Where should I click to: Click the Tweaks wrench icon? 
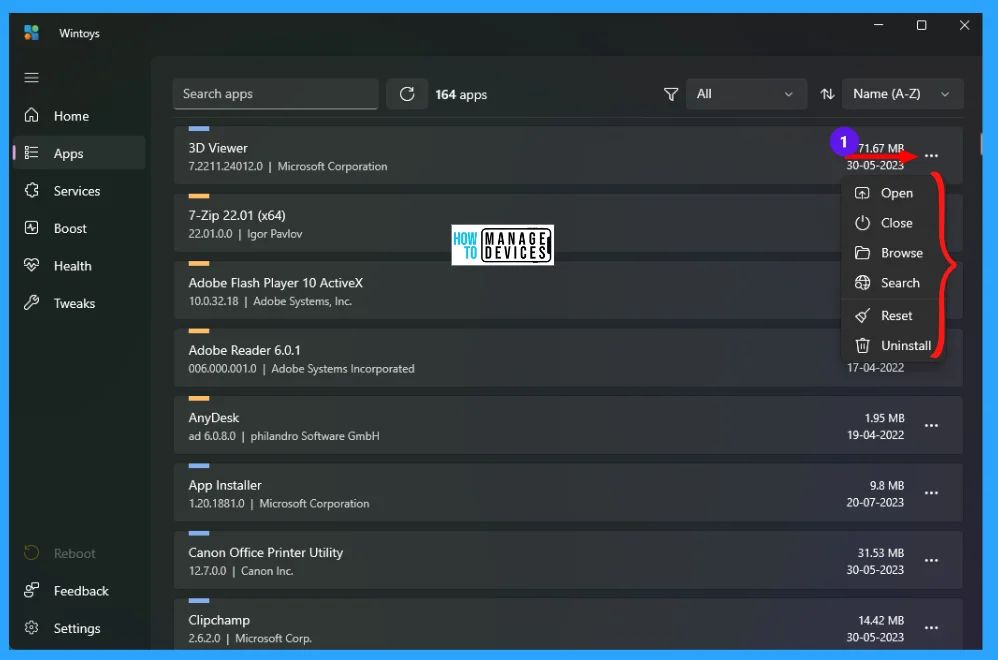pos(31,302)
